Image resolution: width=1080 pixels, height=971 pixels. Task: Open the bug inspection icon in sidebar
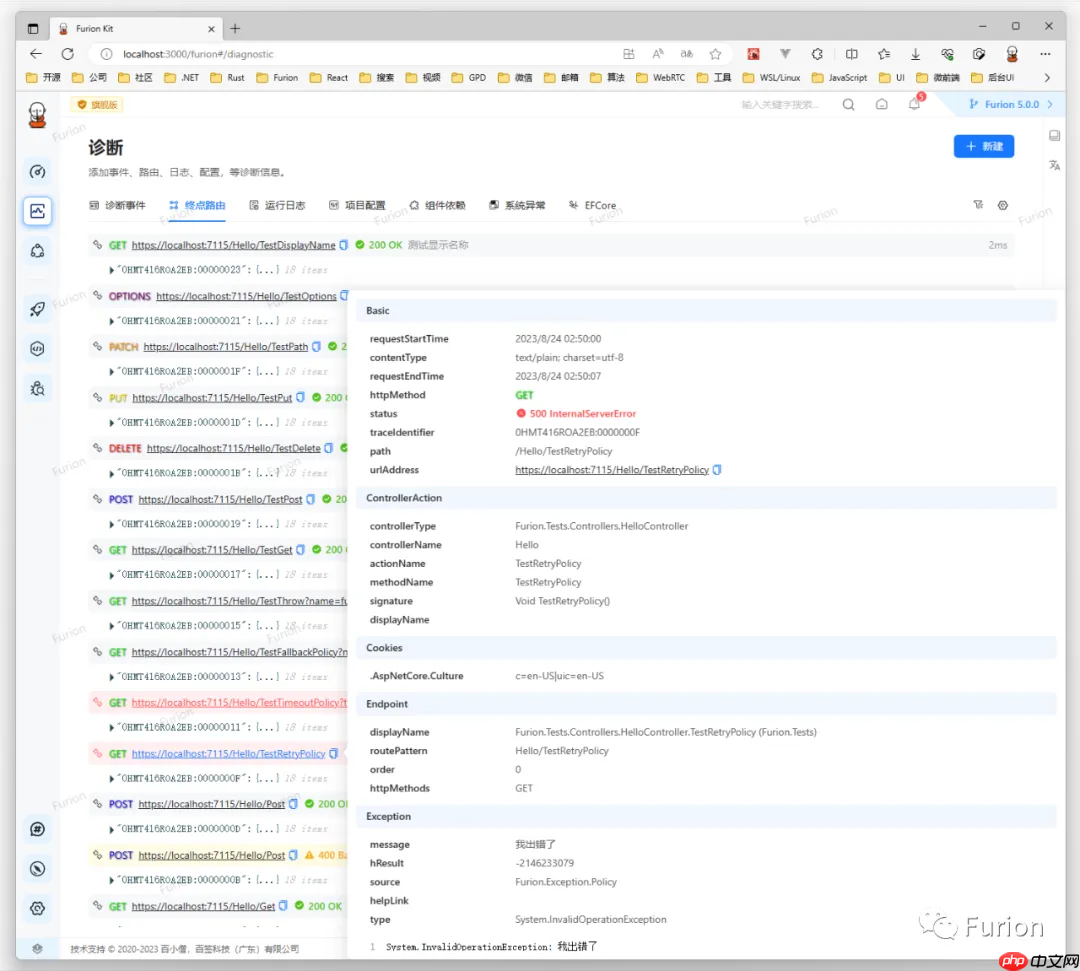coord(37,388)
